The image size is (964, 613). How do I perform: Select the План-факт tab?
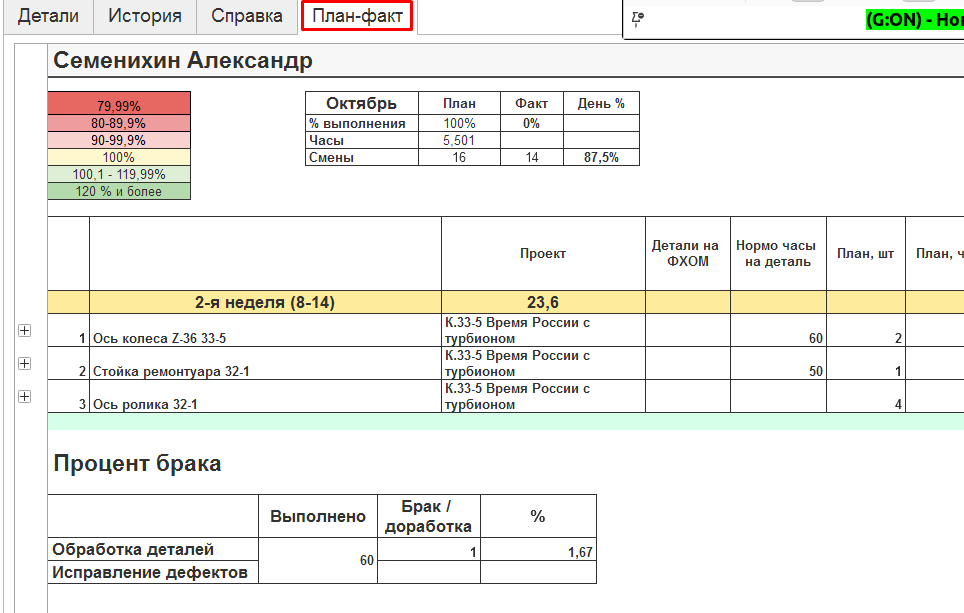[x=357, y=17]
